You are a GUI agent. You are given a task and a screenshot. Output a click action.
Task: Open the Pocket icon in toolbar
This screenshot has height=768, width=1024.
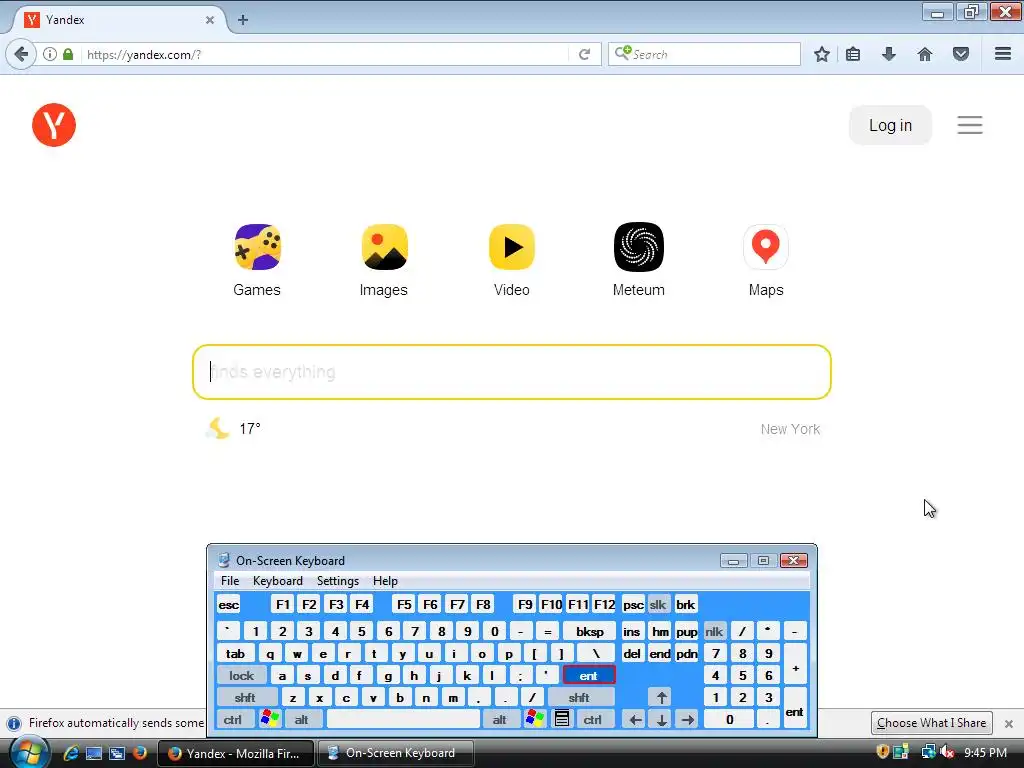point(961,54)
